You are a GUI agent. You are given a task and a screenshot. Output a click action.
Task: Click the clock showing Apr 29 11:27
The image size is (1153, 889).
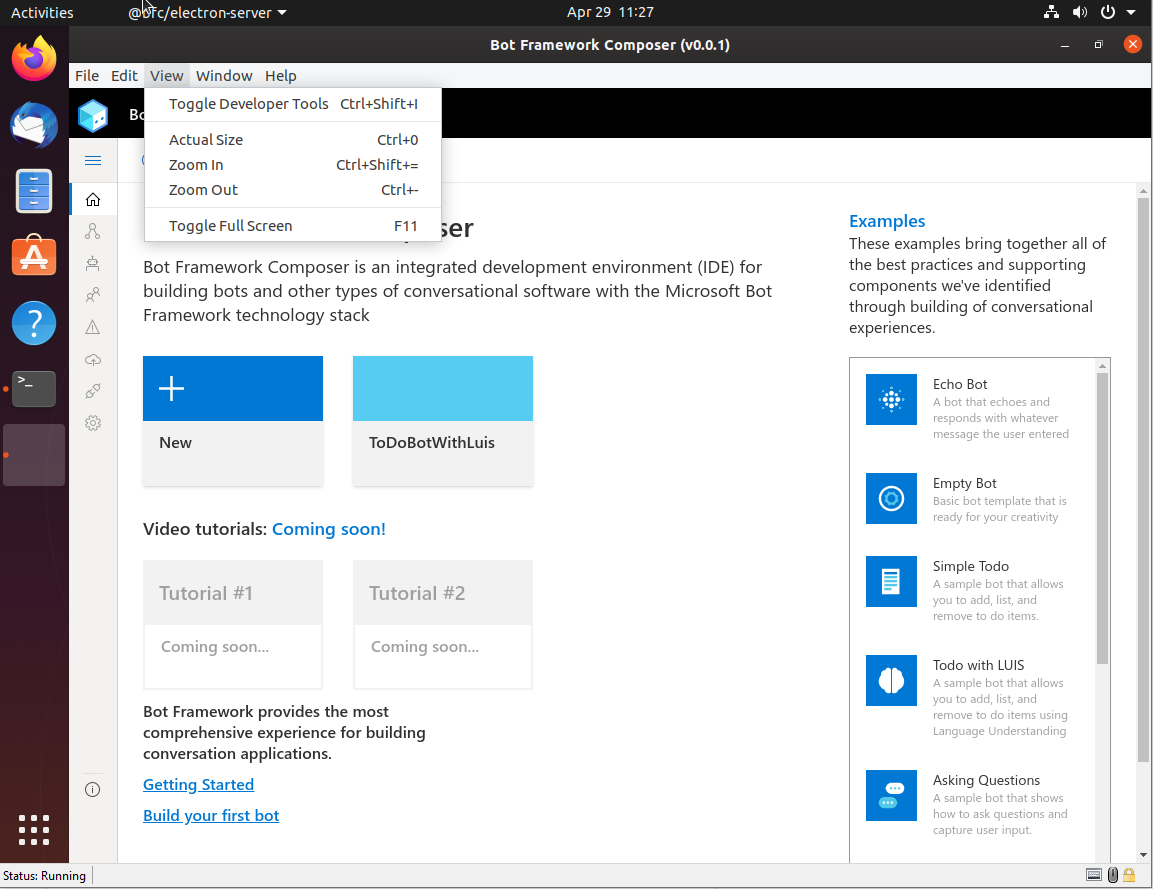(610, 12)
